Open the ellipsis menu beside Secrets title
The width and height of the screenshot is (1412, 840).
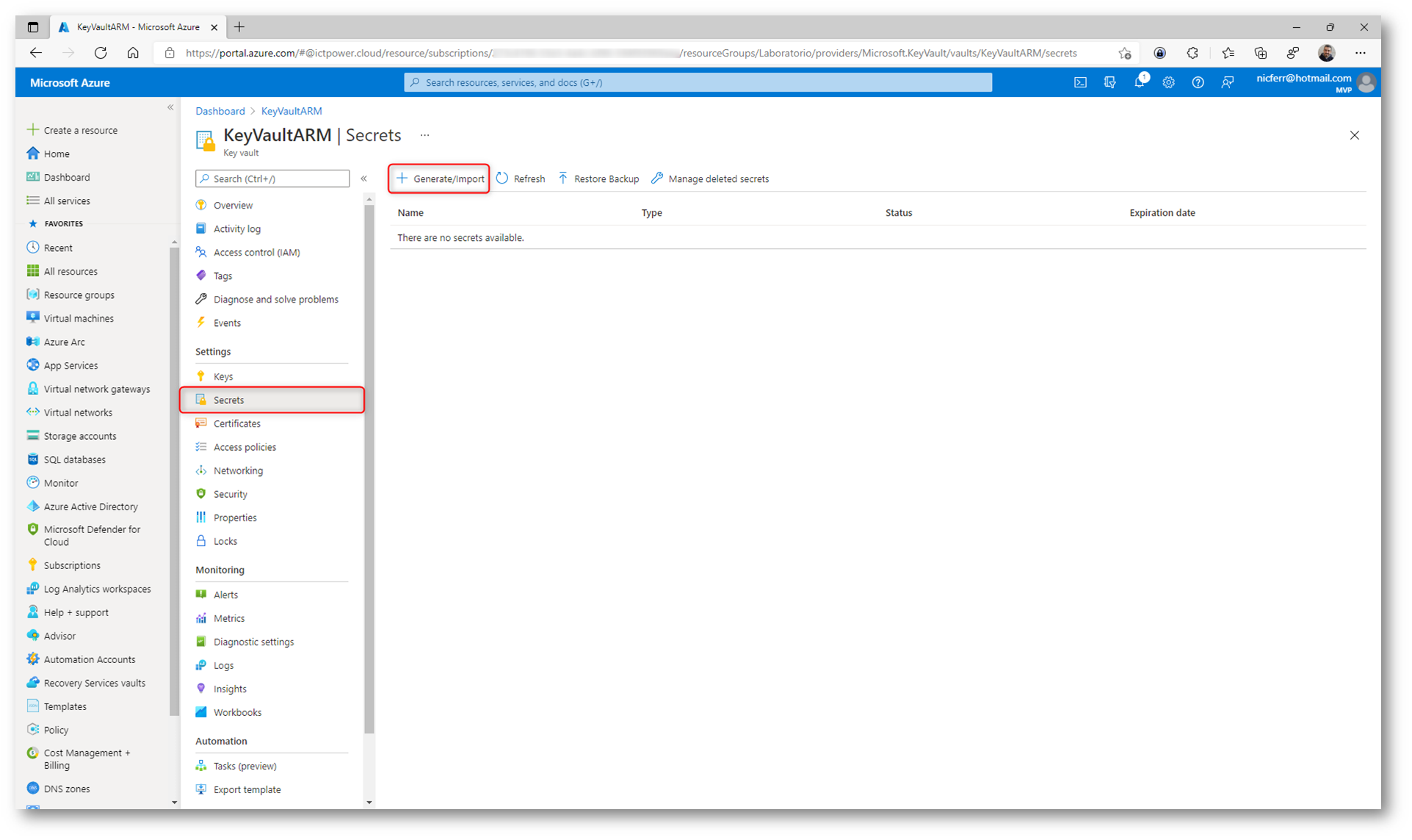point(424,136)
